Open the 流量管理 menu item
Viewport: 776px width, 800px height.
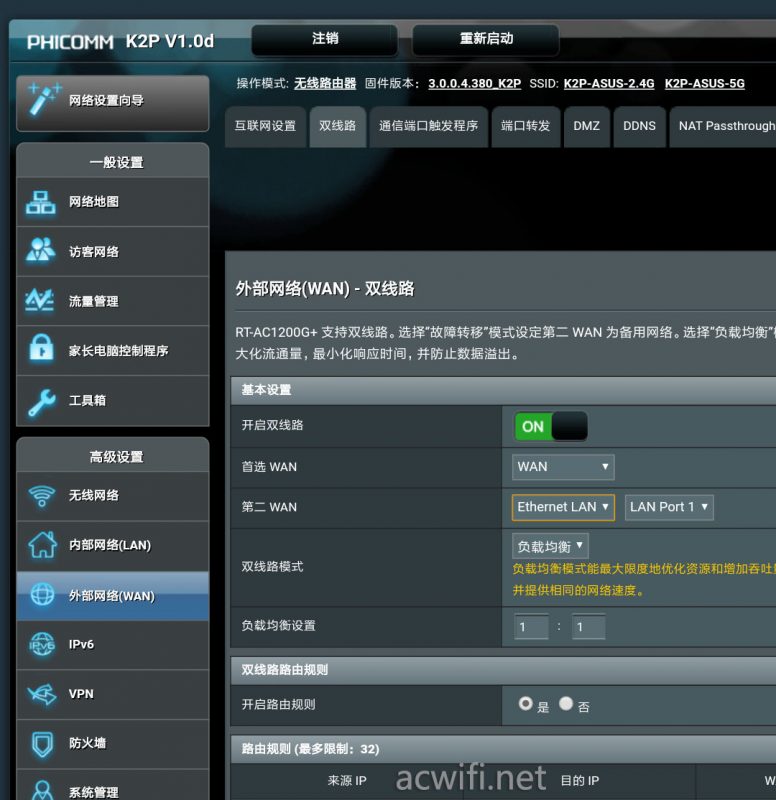click(113, 301)
